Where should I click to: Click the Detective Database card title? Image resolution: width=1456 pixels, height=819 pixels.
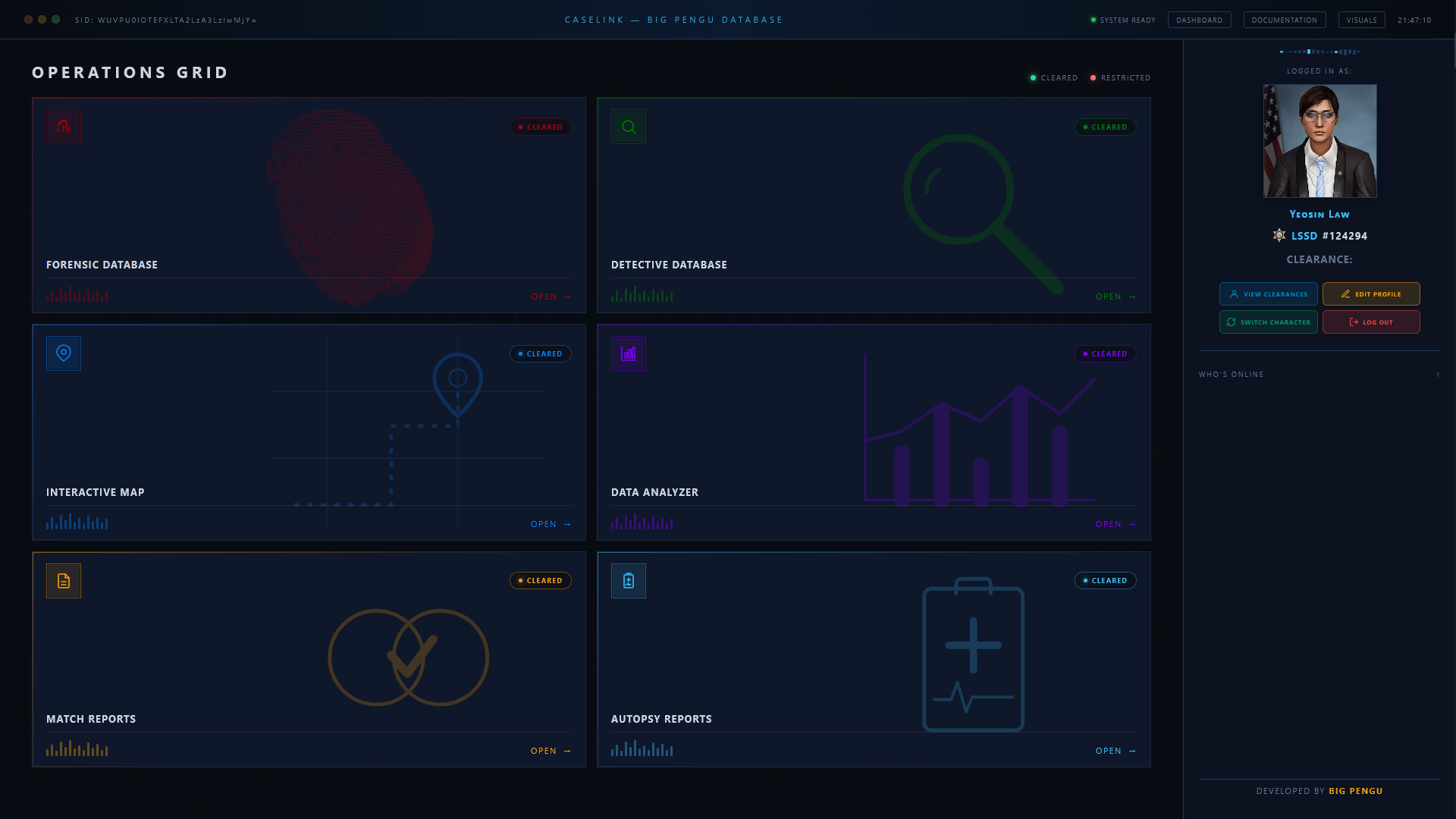(x=669, y=265)
